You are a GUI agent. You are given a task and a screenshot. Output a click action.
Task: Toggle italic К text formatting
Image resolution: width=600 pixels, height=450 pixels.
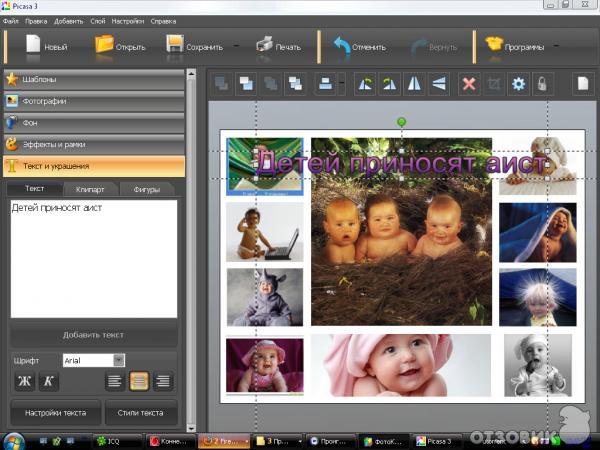pyautogui.click(x=48, y=380)
